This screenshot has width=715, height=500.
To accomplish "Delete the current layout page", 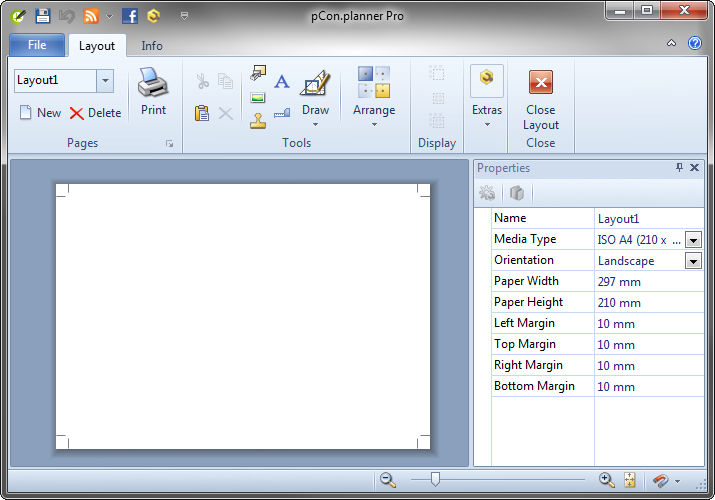I will [x=95, y=113].
